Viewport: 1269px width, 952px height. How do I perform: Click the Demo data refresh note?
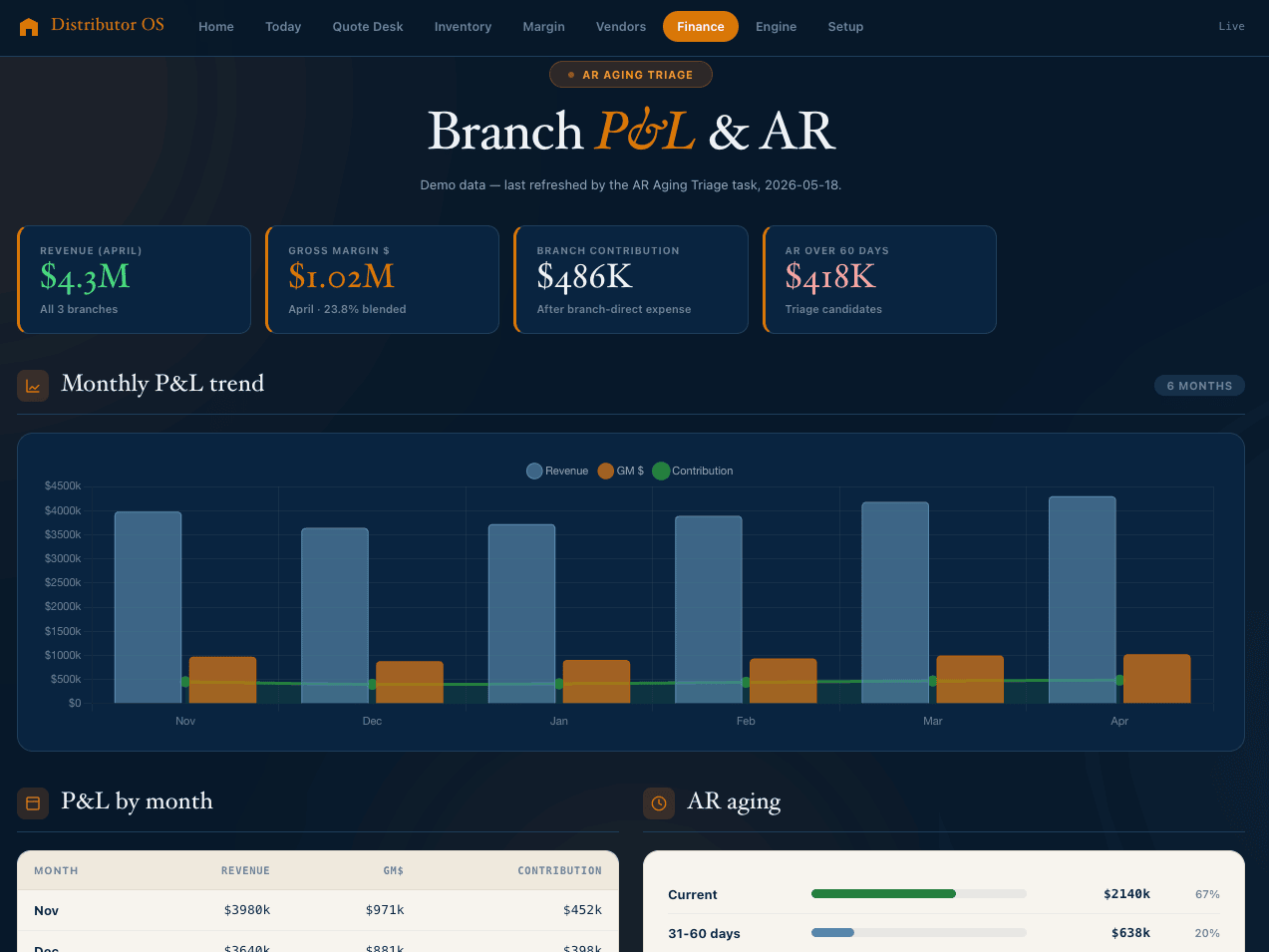[631, 185]
